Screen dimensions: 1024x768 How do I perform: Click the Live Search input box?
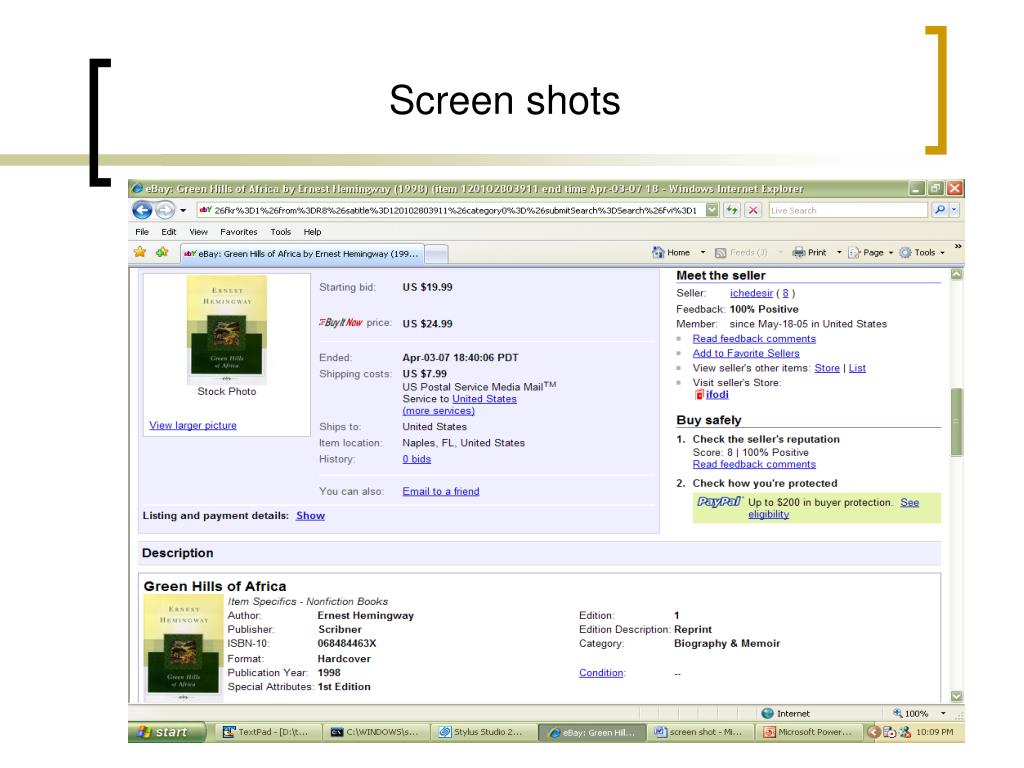pyautogui.click(x=848, y=210)
